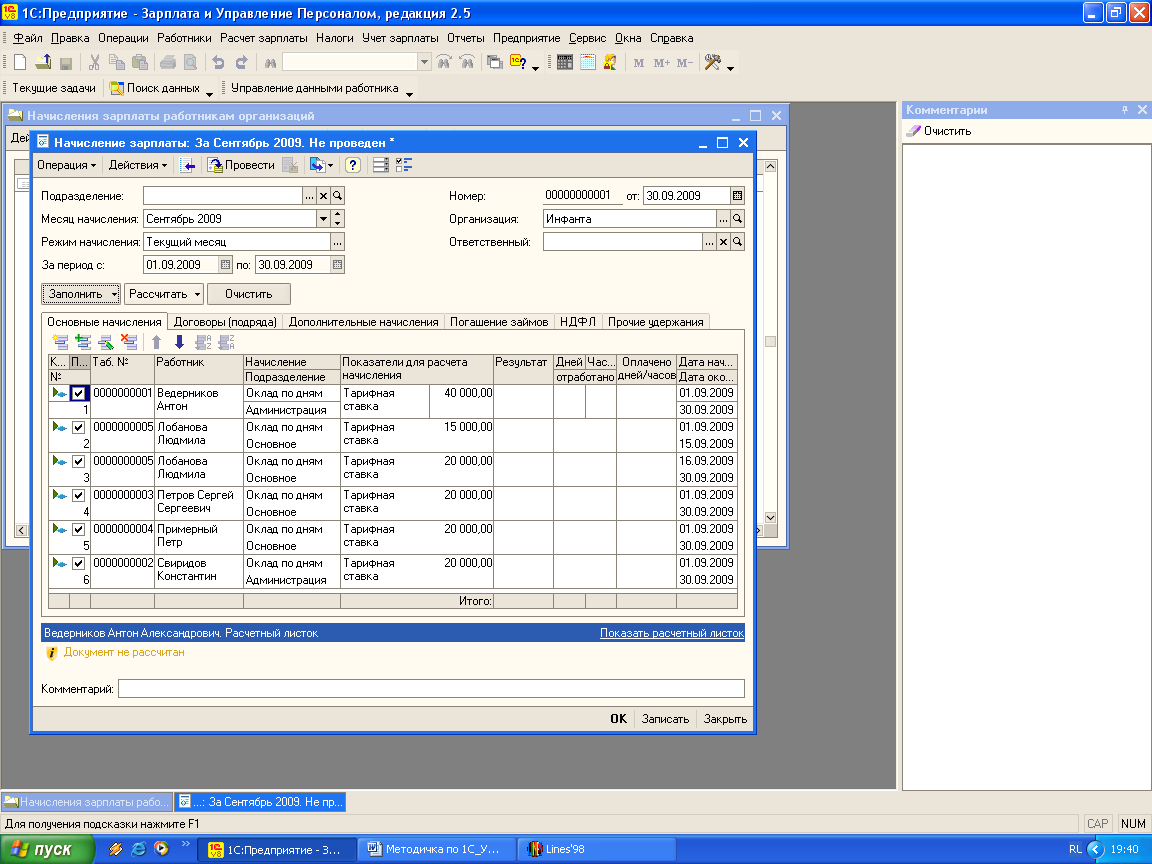Viewport: 1152px width, 864px height.
Task: Toggle checkbox for Лобанова Людмила row 2
Action: (79, 428)
